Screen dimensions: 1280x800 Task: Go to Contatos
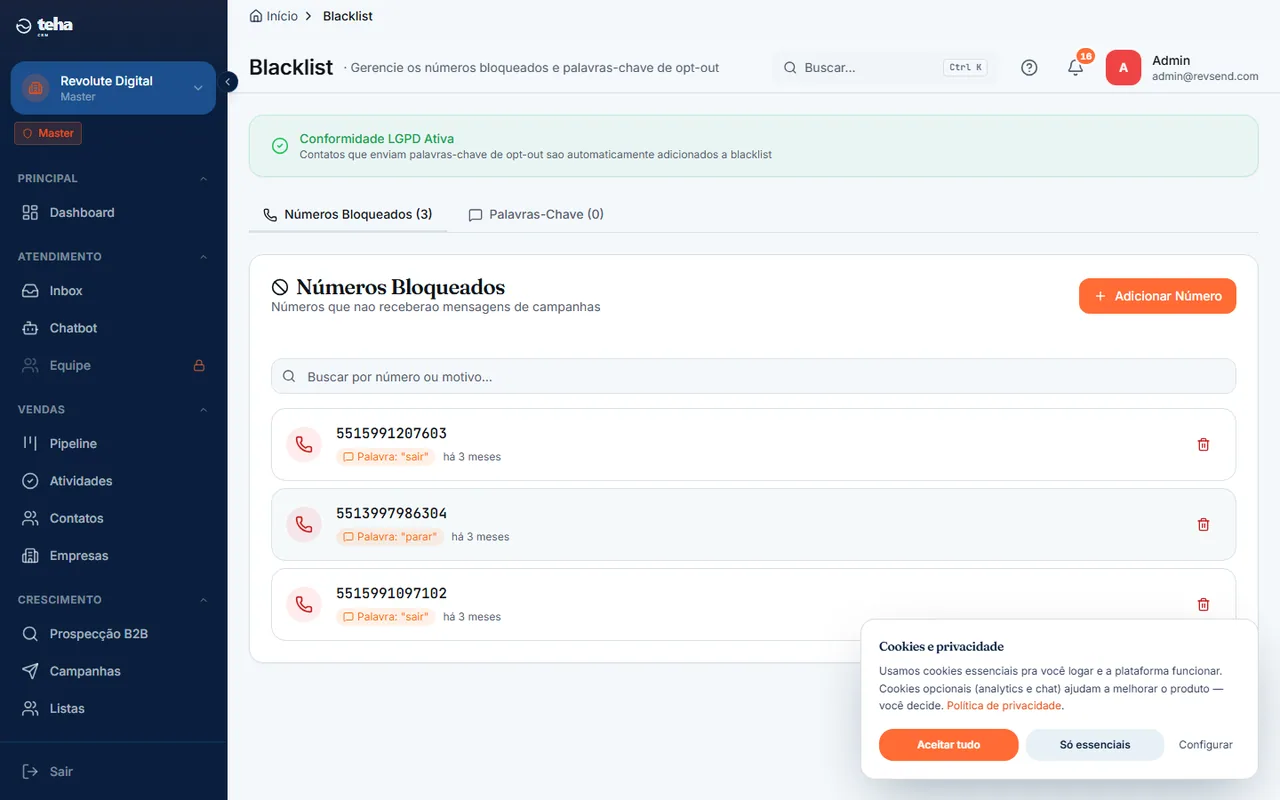(113, 519)
